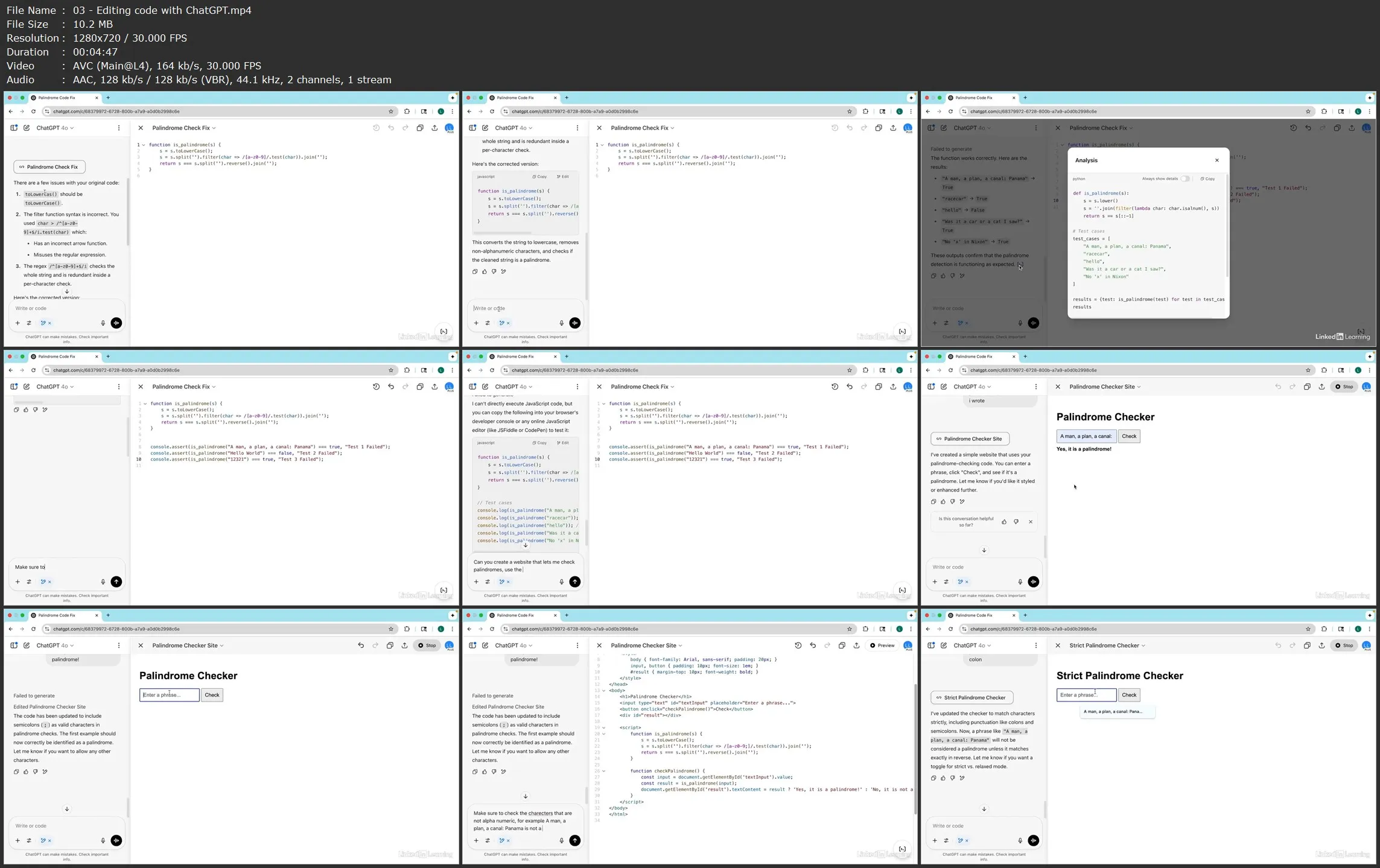This screenshot has width=1380, height=868.
Task: Thumbs up the response in corrected-version frame
Action: pos(485,271)
